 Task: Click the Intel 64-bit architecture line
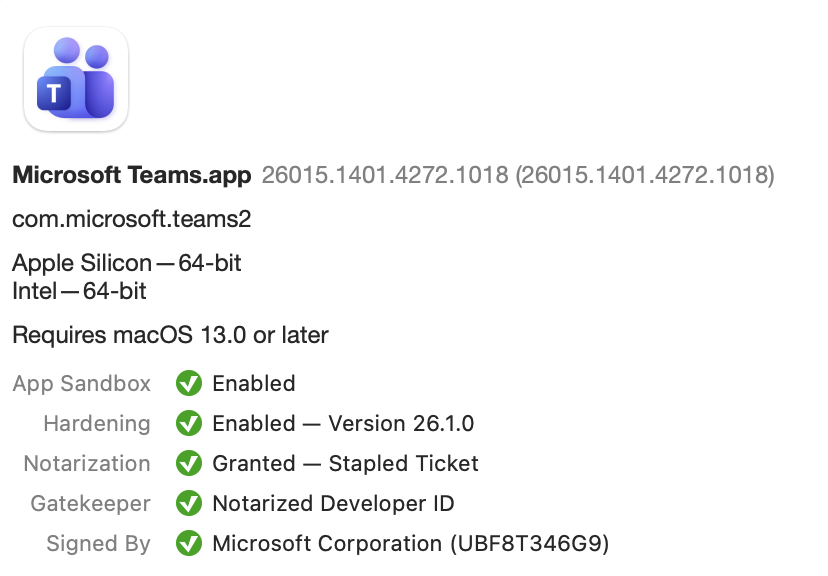point(79,291)
